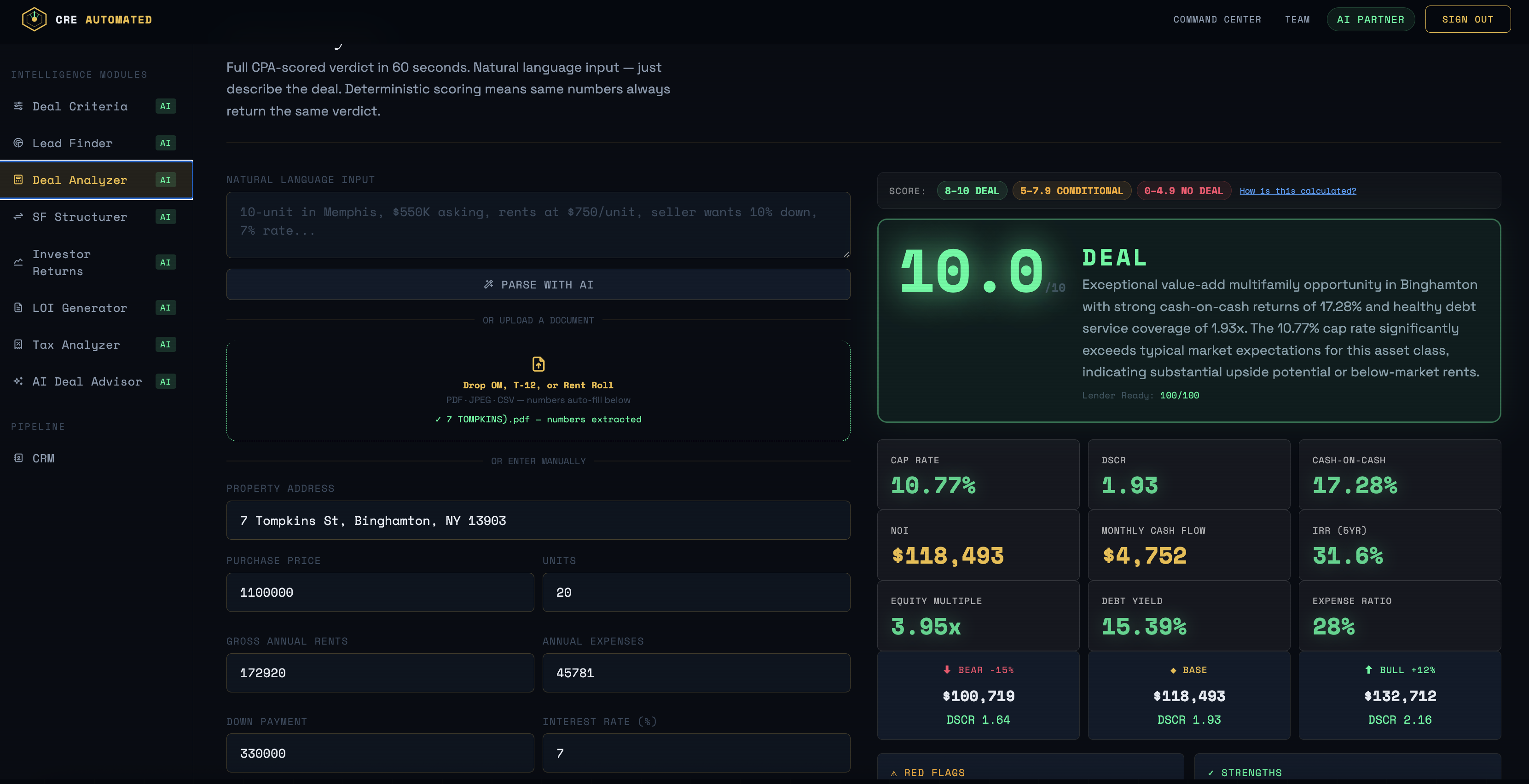Open the Deal Criteria module

pos(96,106)
